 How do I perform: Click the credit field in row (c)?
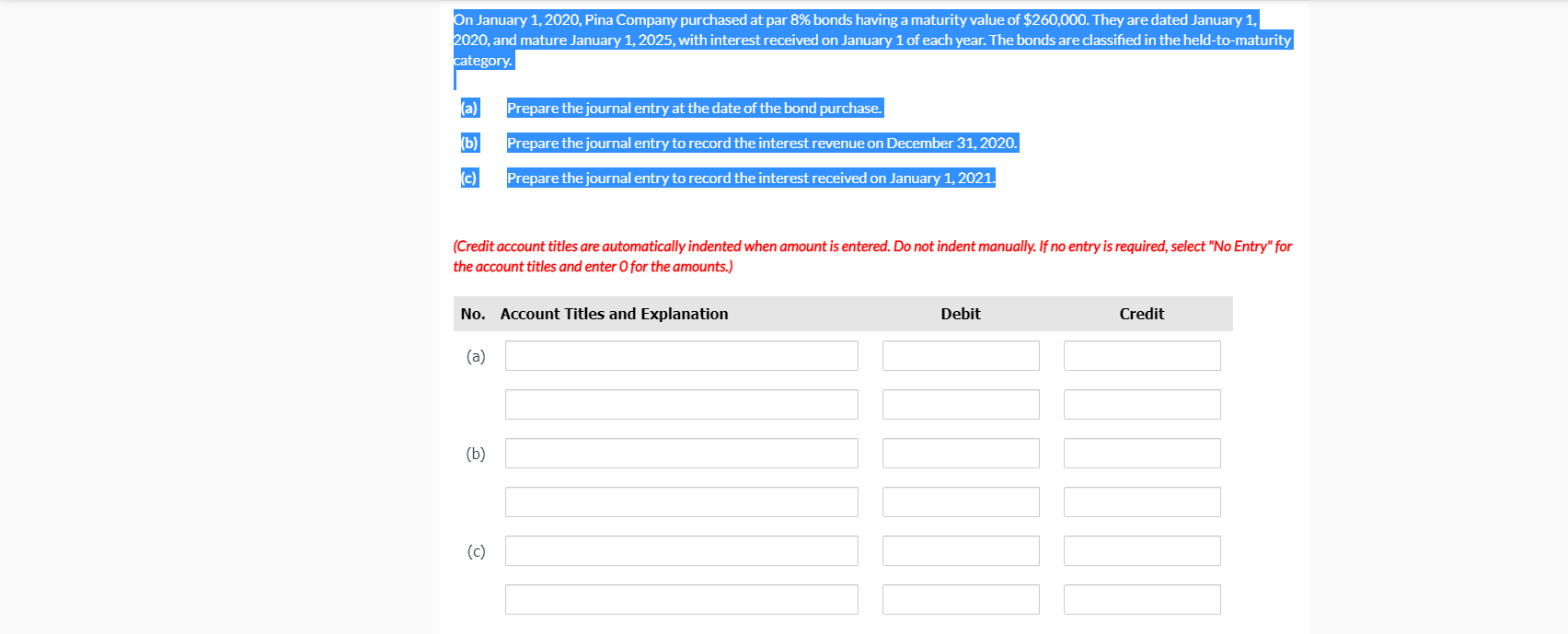click(x=1142, y=551)
